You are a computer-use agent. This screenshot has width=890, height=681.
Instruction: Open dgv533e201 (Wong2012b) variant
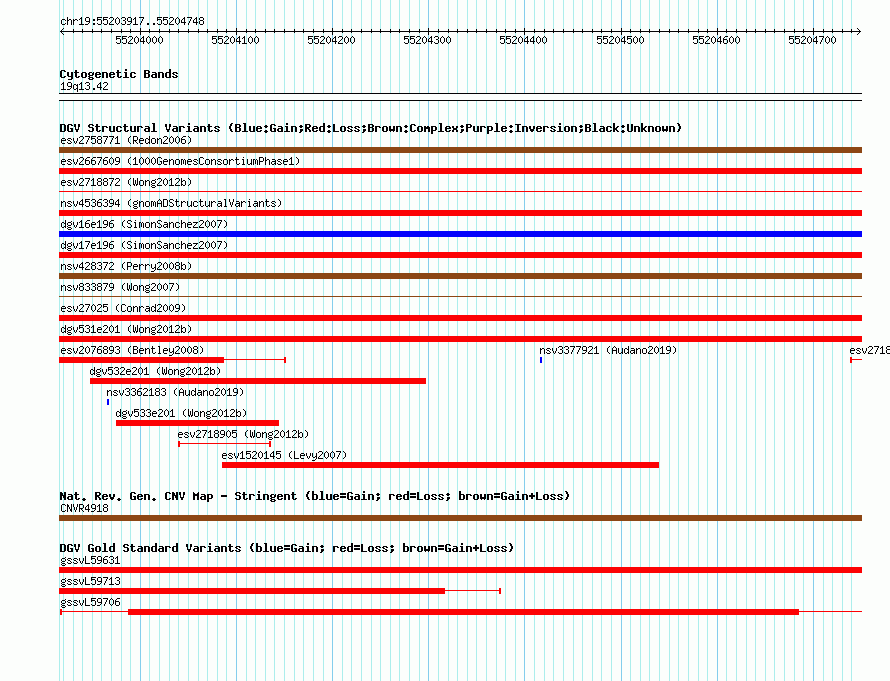pyautogui.click(x=181, y=413)
